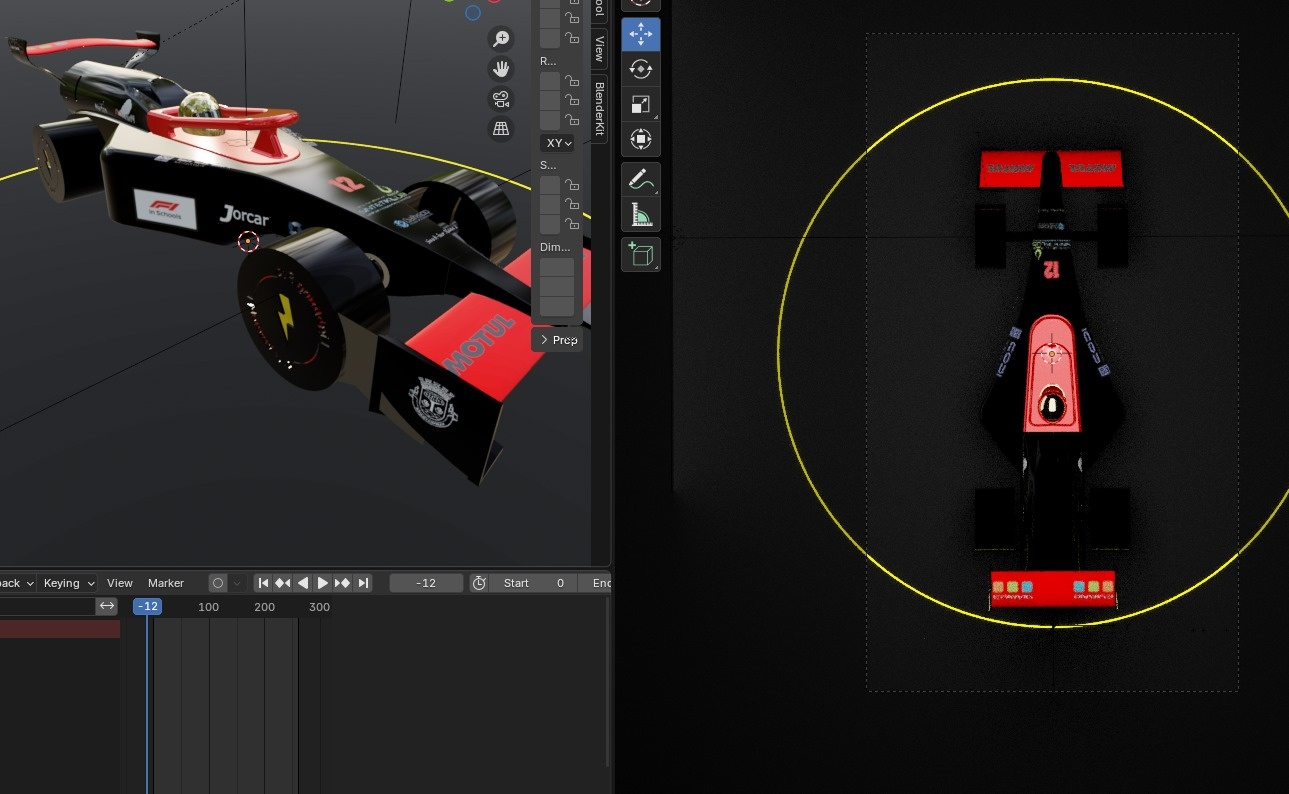
Task: Select the Move tool in toolbar
Action: click(641, 34)
